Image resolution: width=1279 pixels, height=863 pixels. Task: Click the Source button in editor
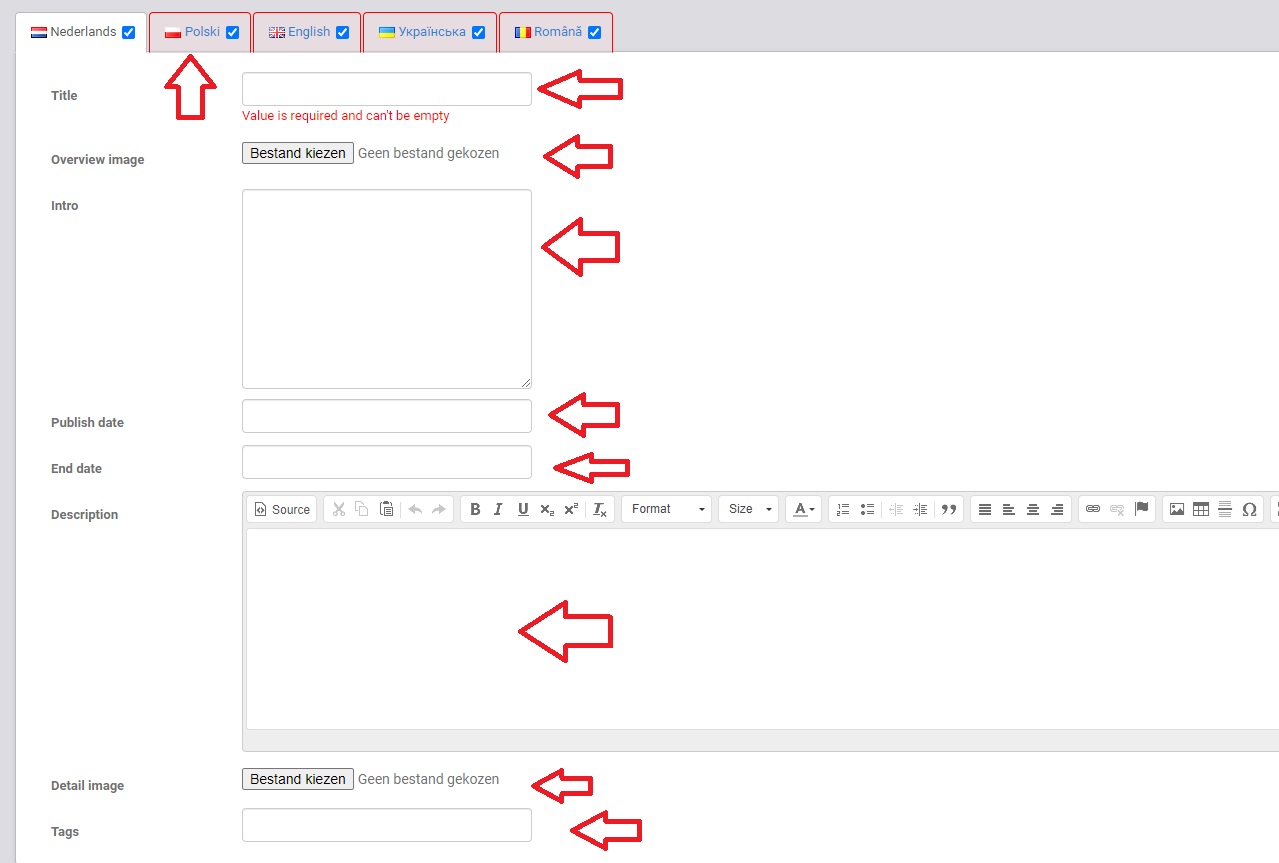282,509
